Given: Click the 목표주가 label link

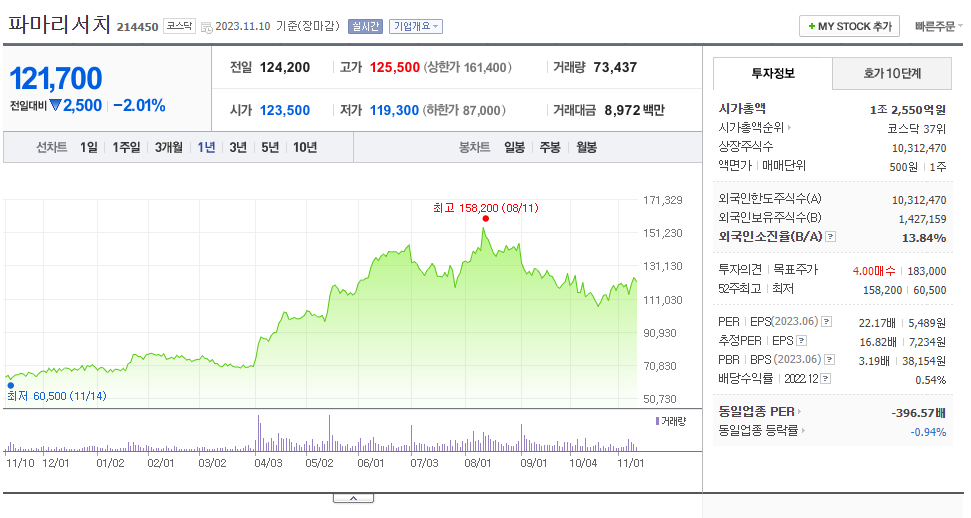Looking at the screenshot, I should [796, 270].
